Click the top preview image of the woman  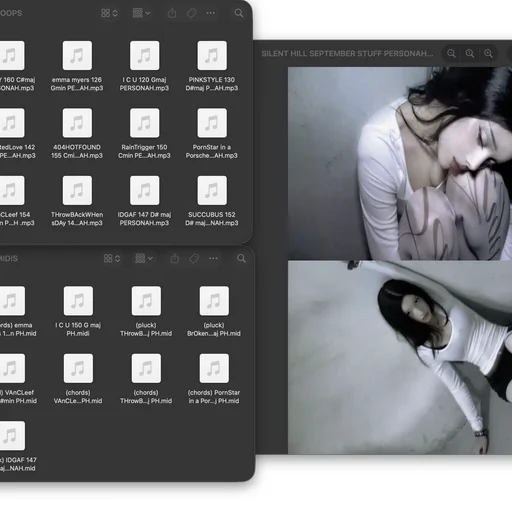click(x=400, y=163)
